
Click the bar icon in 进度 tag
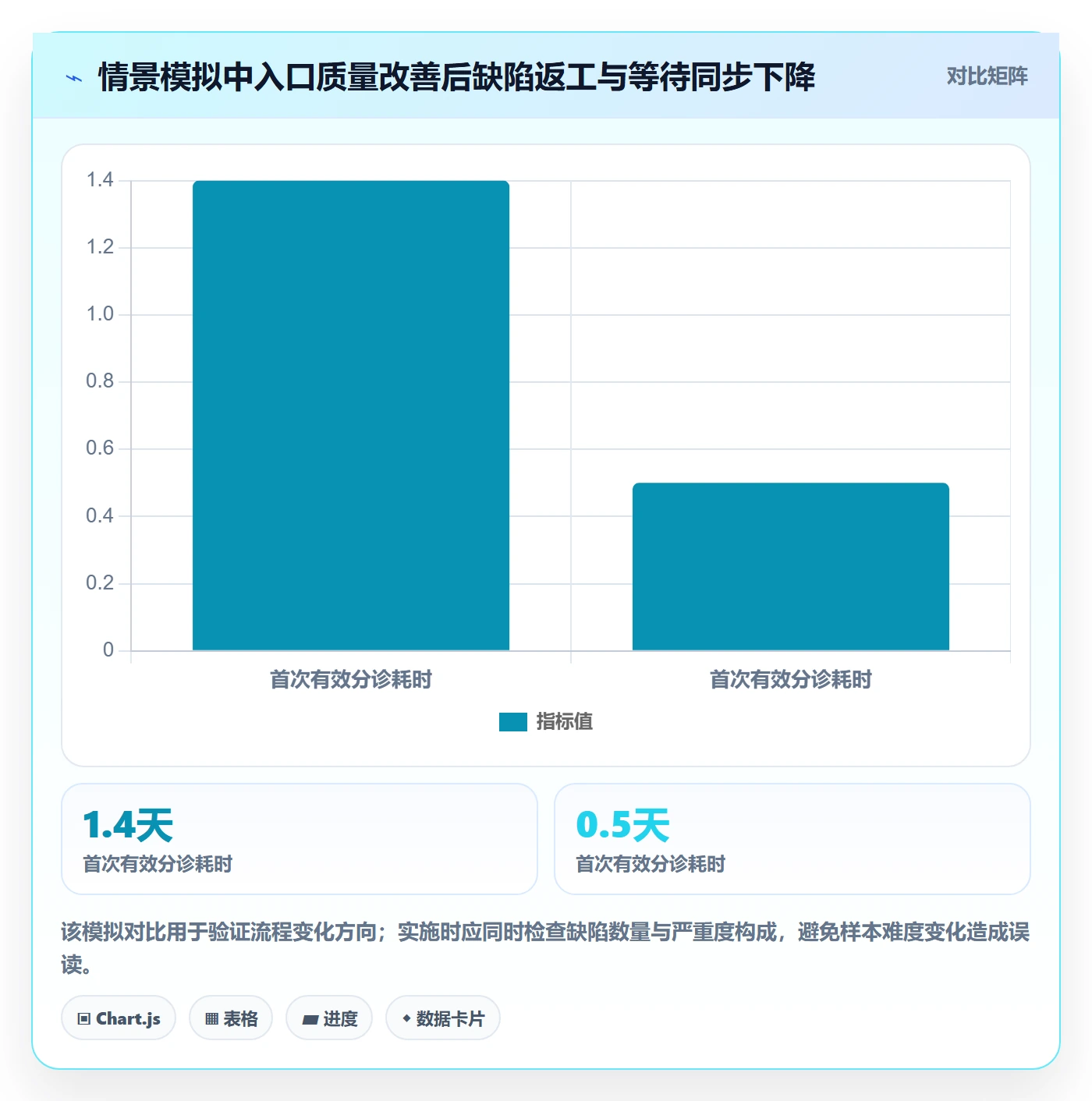310,1019
